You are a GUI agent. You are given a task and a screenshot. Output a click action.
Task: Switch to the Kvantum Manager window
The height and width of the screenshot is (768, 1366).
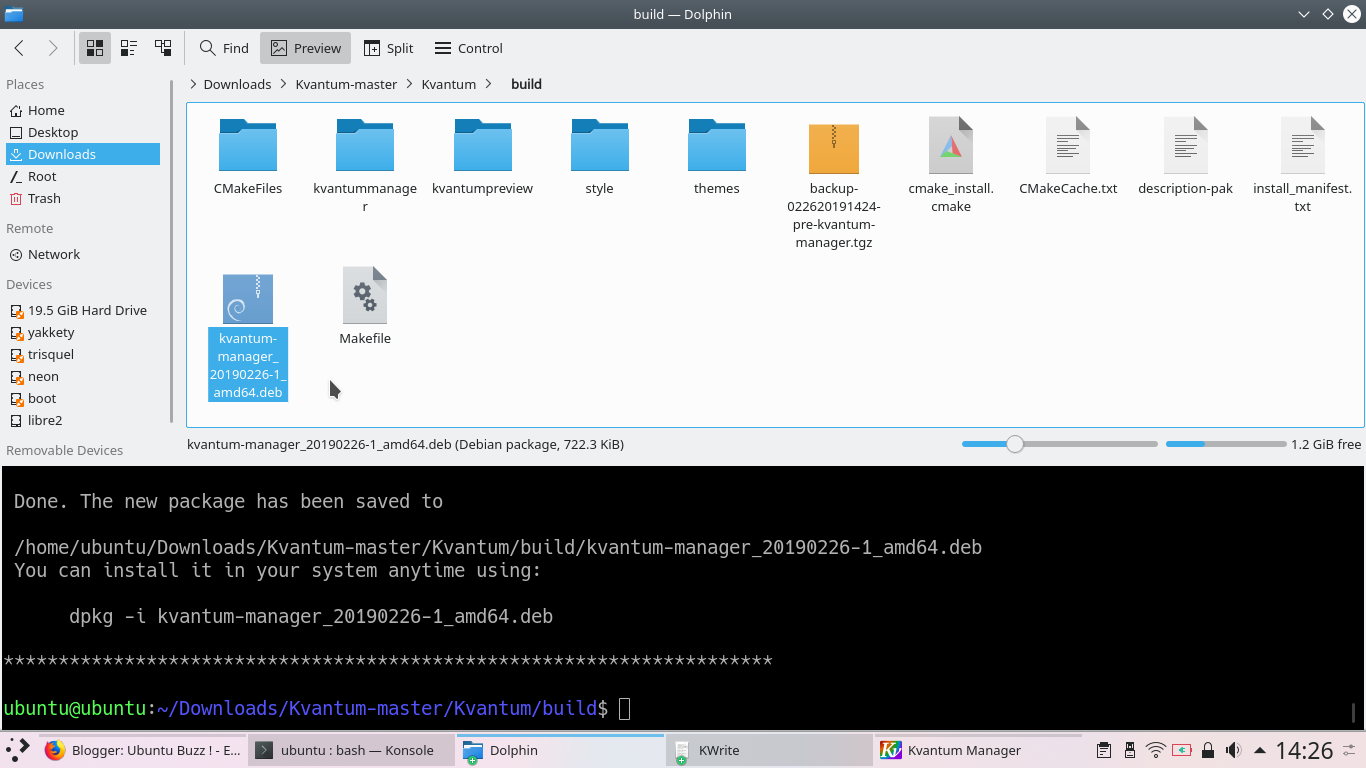point(978,750)
